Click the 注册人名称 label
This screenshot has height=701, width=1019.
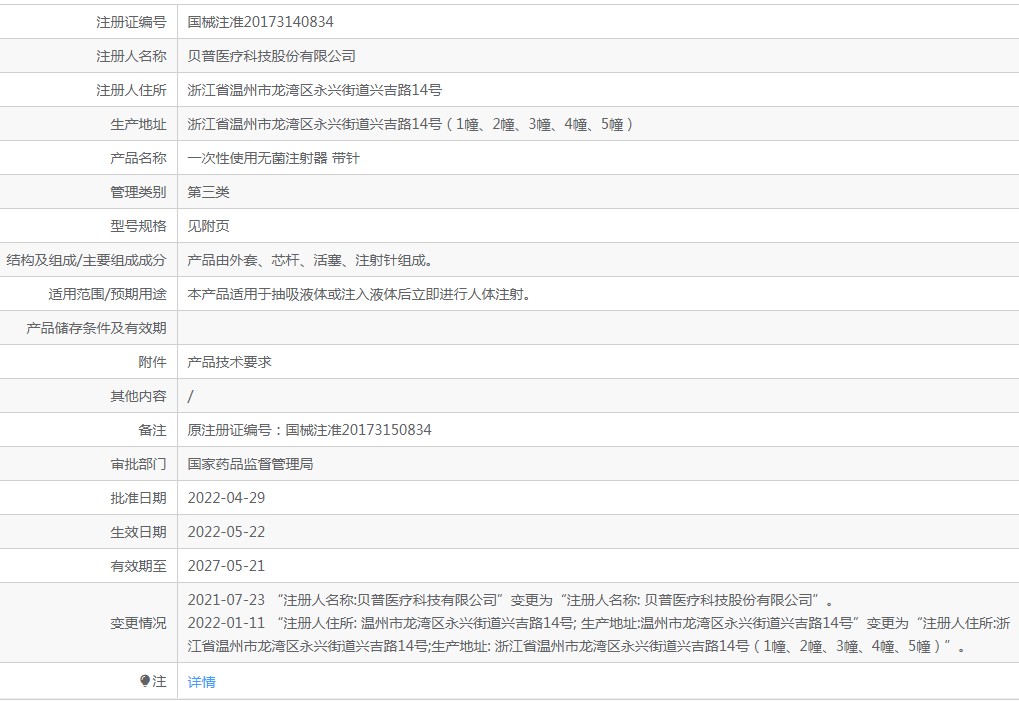click(131, 57)
